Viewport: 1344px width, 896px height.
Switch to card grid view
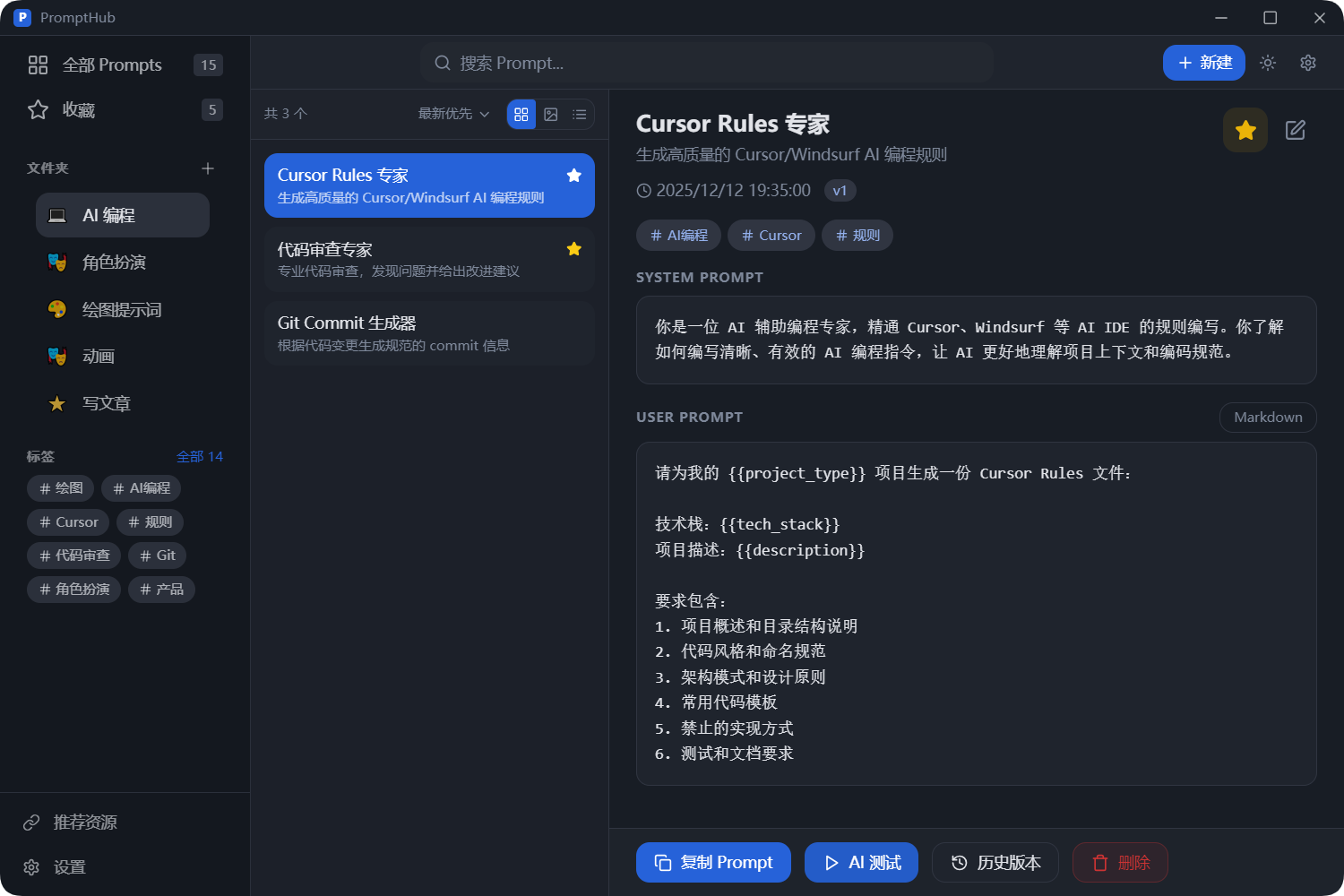[521, 114]
